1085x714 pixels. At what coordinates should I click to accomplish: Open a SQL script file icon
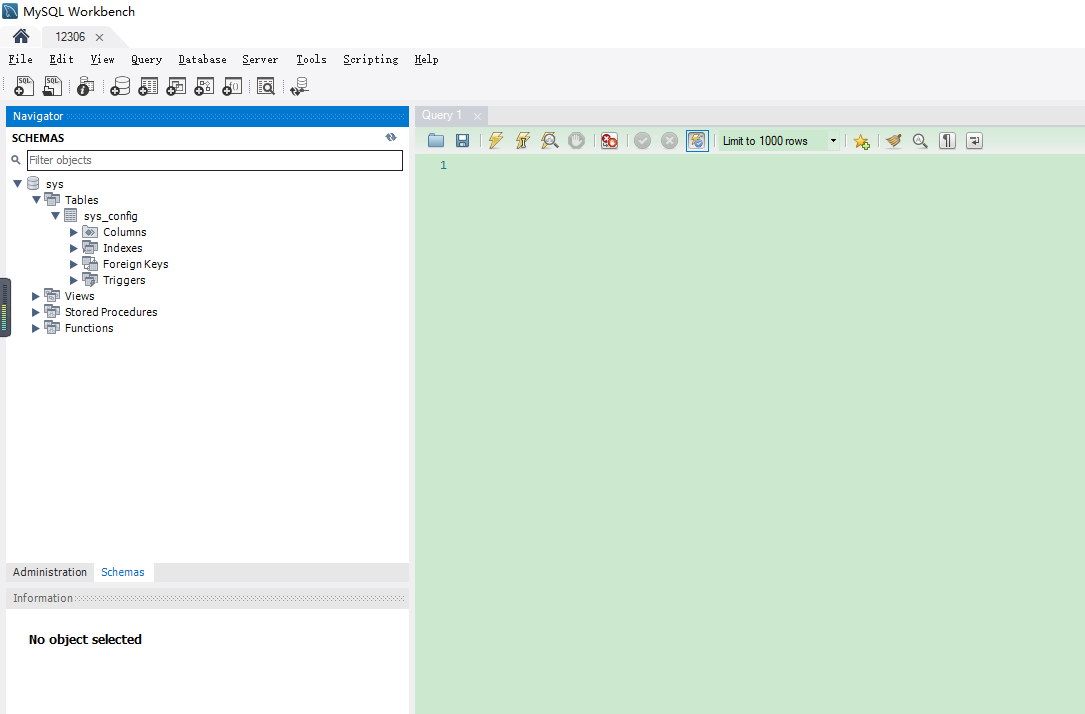(52, 86)
